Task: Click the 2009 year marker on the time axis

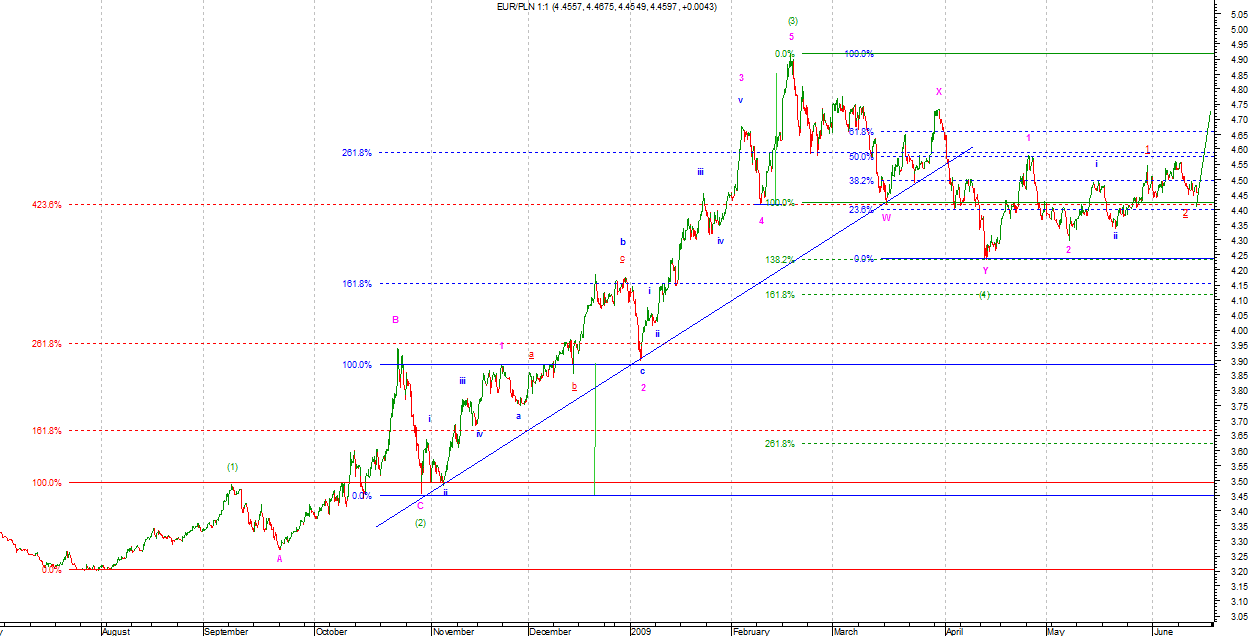Action: 641,631
